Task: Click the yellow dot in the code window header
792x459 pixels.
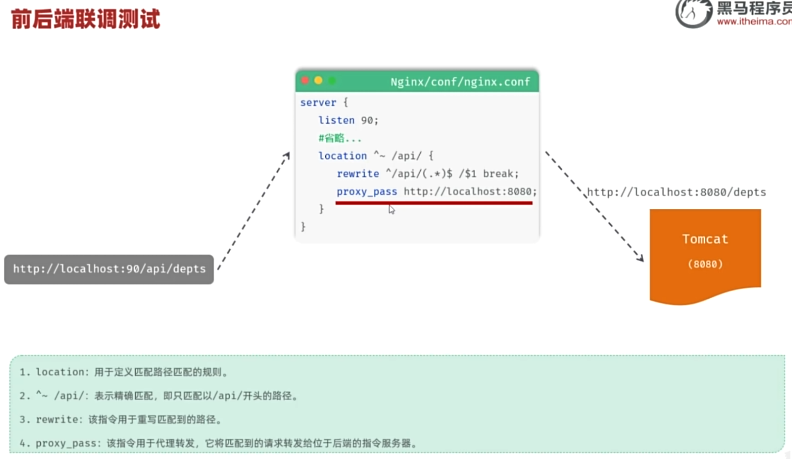Action: 318,80
